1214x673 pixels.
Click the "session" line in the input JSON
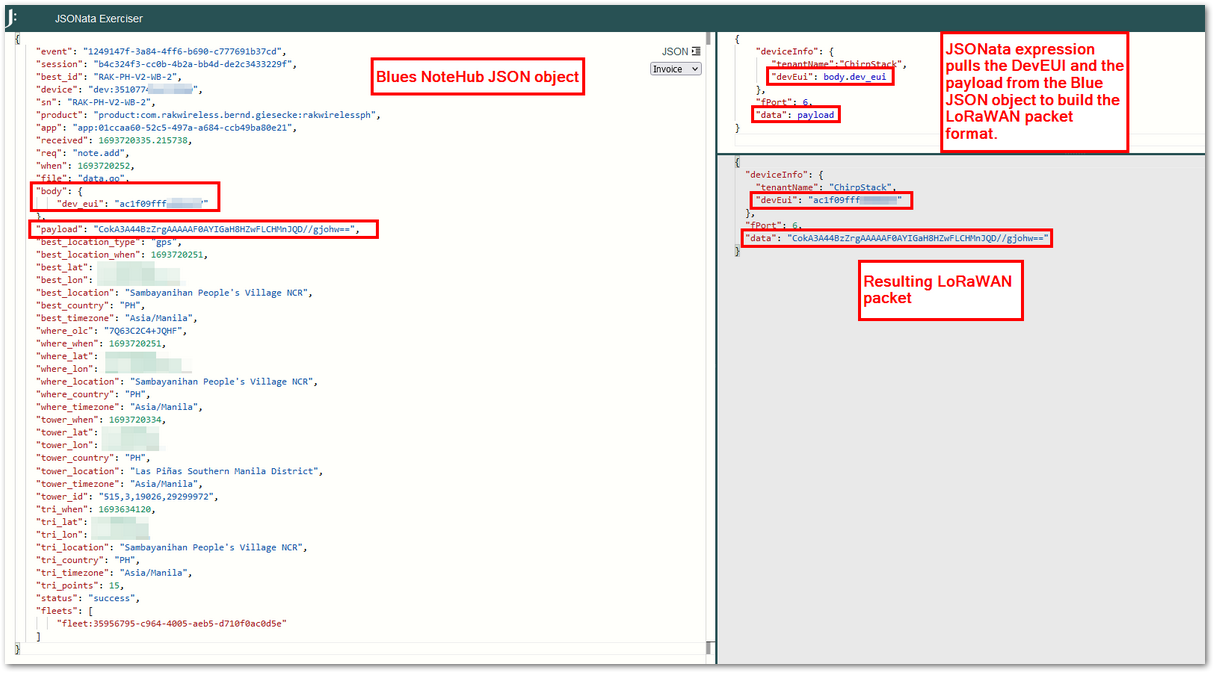(167, 63)
